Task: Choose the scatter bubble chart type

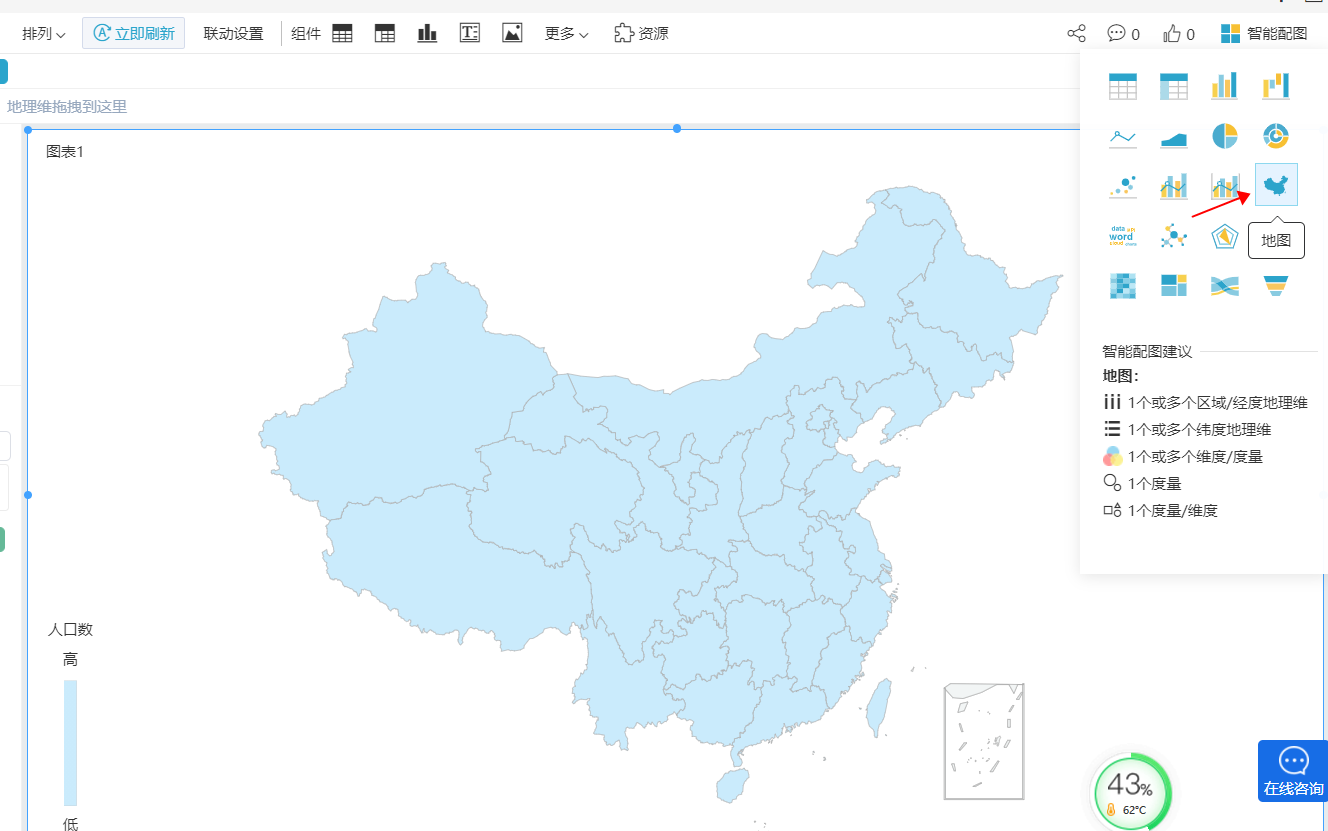Action: pos(1122,185)
